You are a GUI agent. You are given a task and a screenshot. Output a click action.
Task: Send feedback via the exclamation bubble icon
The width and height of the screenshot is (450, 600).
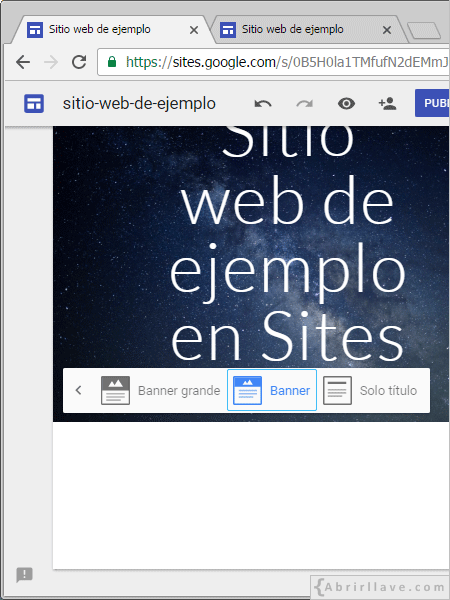coord(24,575)
